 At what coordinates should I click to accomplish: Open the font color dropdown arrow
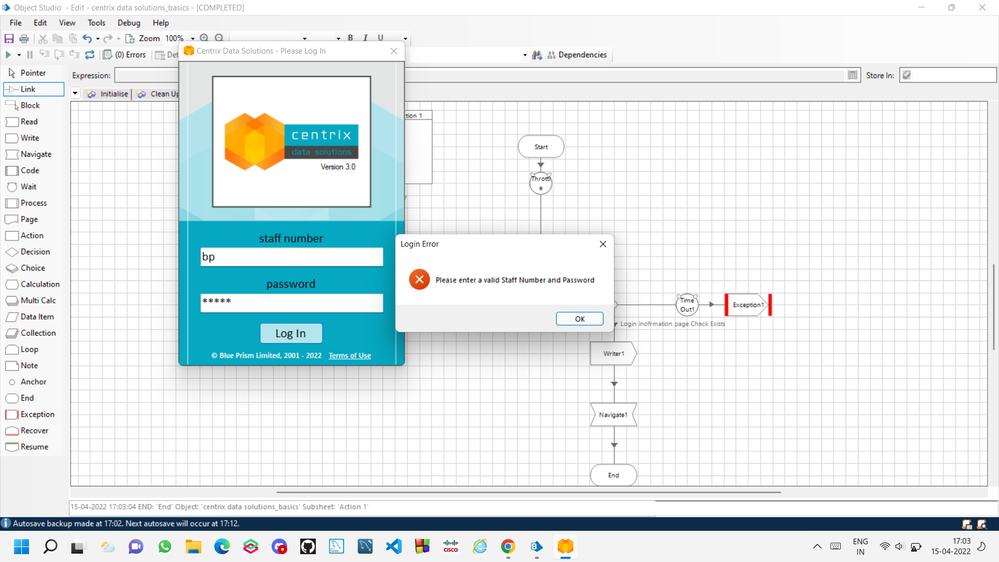(x=405, y=38)
